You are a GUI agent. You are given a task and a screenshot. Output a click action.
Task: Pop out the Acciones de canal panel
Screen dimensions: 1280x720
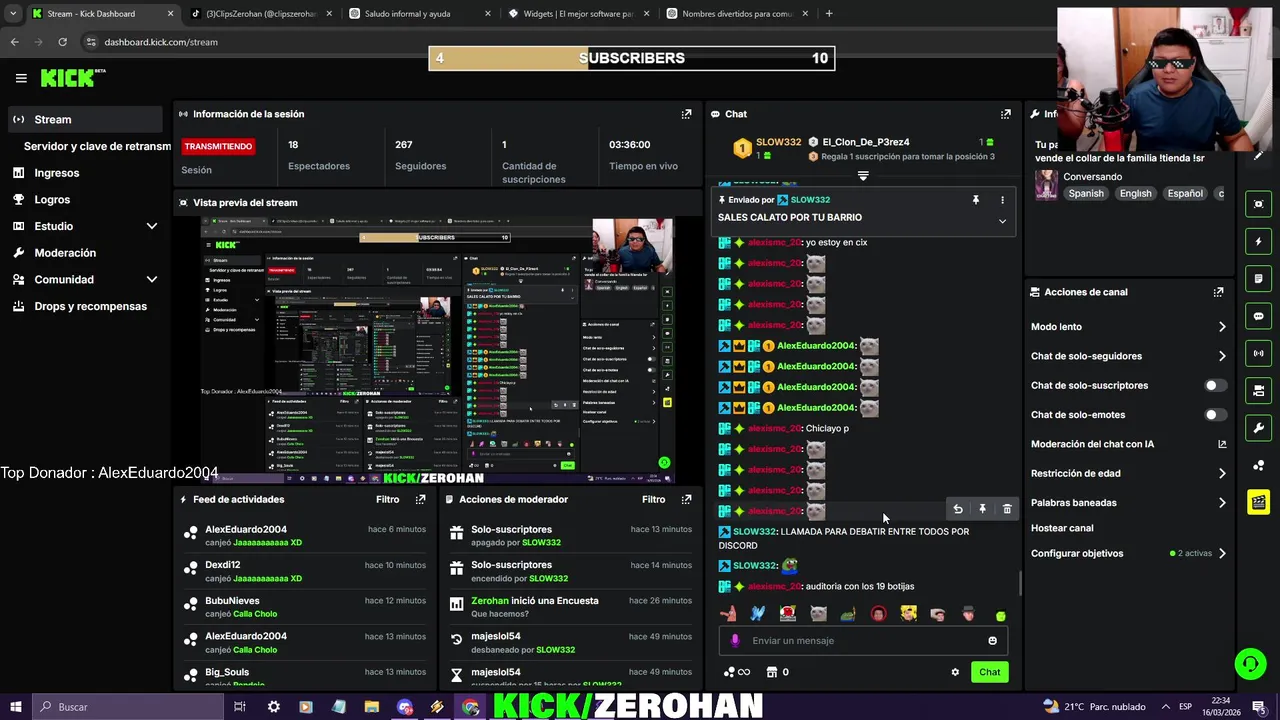coord(1218,292)
